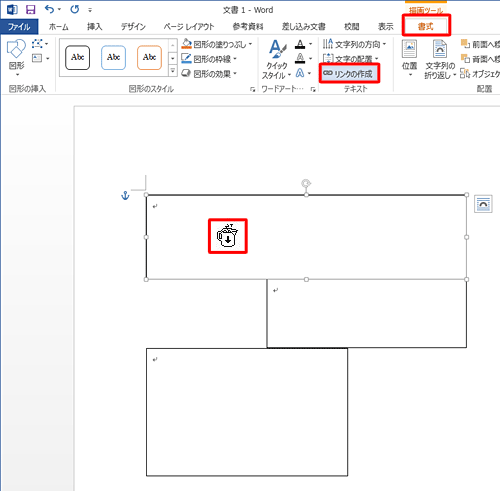Open the 位置 position menu
500x491 pixels.
[409, 59]
